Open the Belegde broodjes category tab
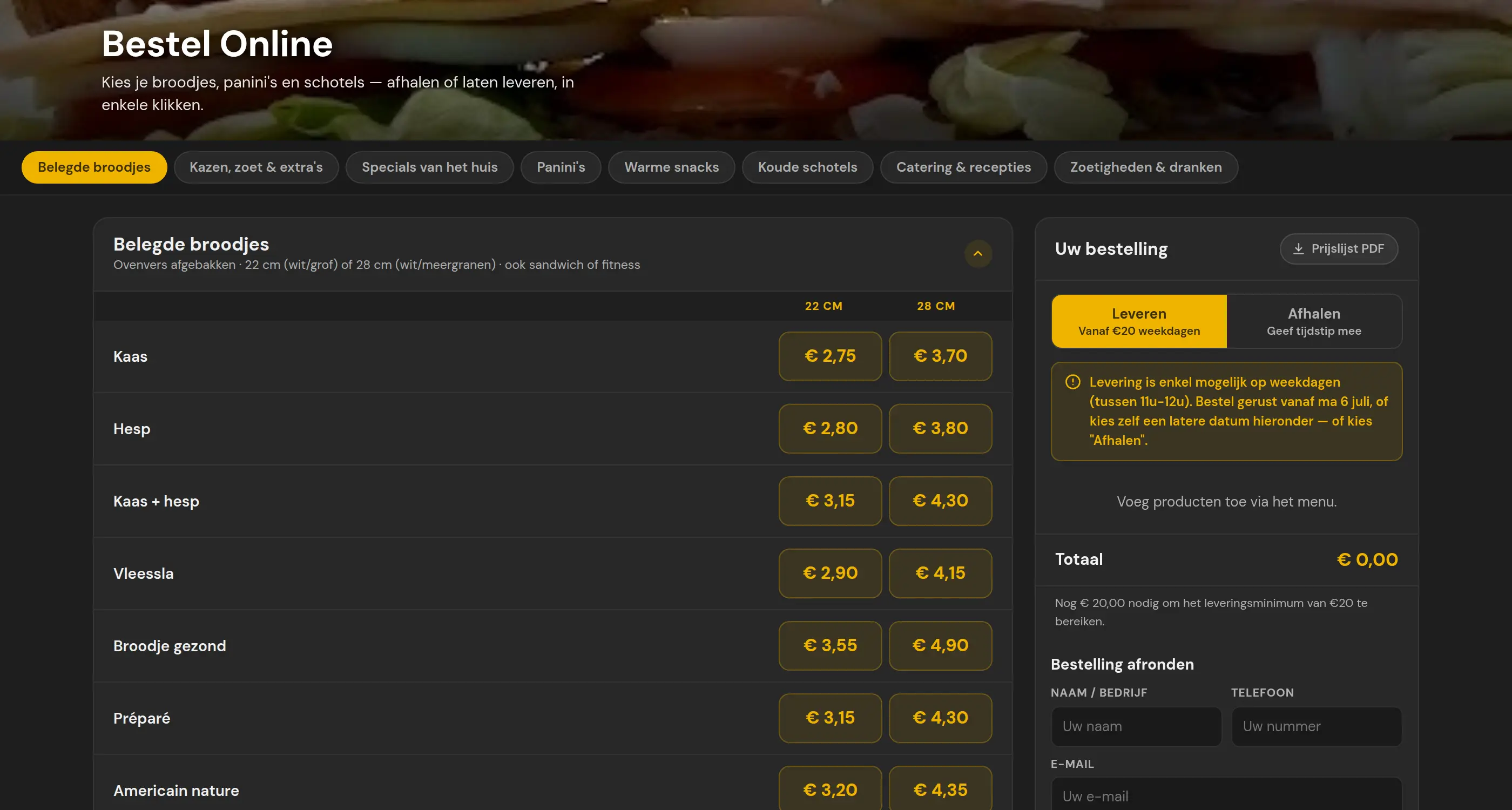The height and width of the screenshot is (810, 1512). [x=94, y=167]
